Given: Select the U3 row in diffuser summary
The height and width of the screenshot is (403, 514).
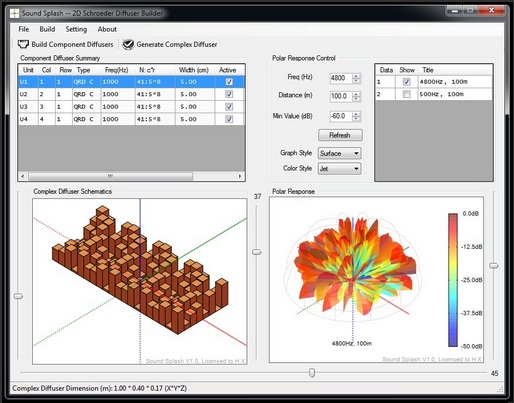Looking at the screenshot, I should pyautogui.click(x=131, y=107).
